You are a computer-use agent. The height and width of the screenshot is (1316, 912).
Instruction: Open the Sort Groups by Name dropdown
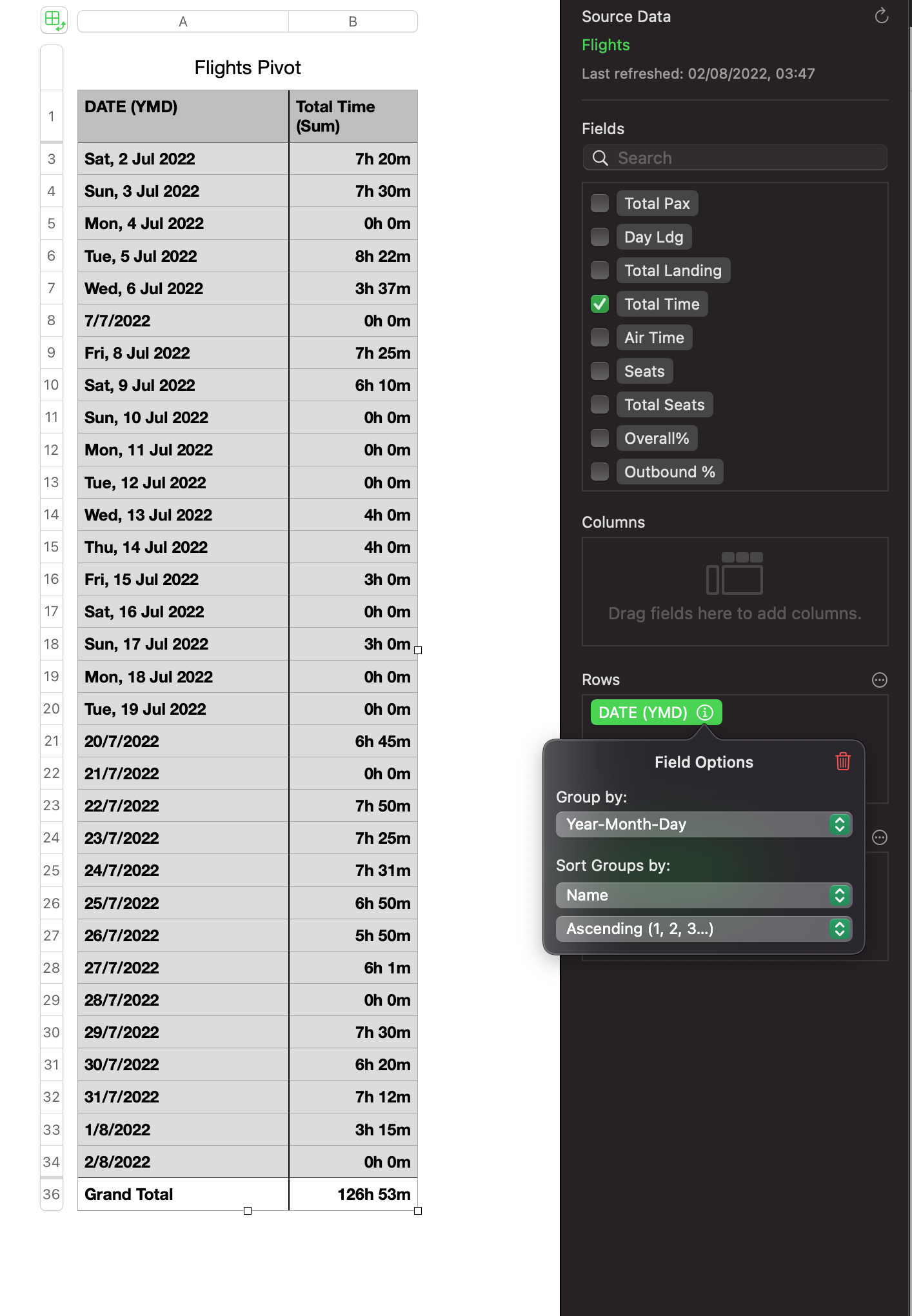704,895
